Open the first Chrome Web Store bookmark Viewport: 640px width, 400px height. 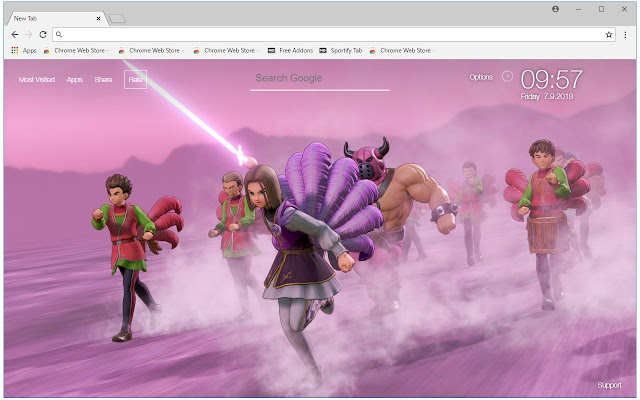click(76, 50)
